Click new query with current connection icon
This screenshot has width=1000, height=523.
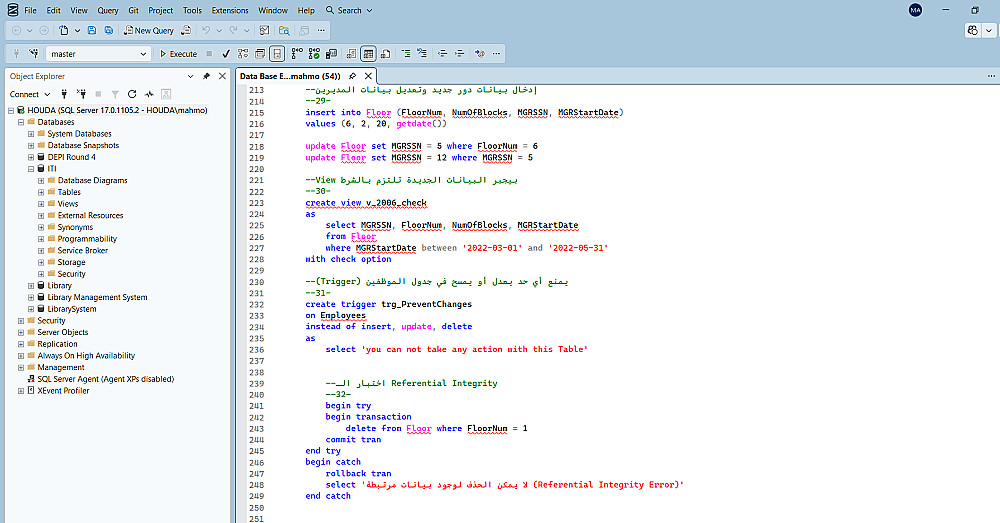186,30
